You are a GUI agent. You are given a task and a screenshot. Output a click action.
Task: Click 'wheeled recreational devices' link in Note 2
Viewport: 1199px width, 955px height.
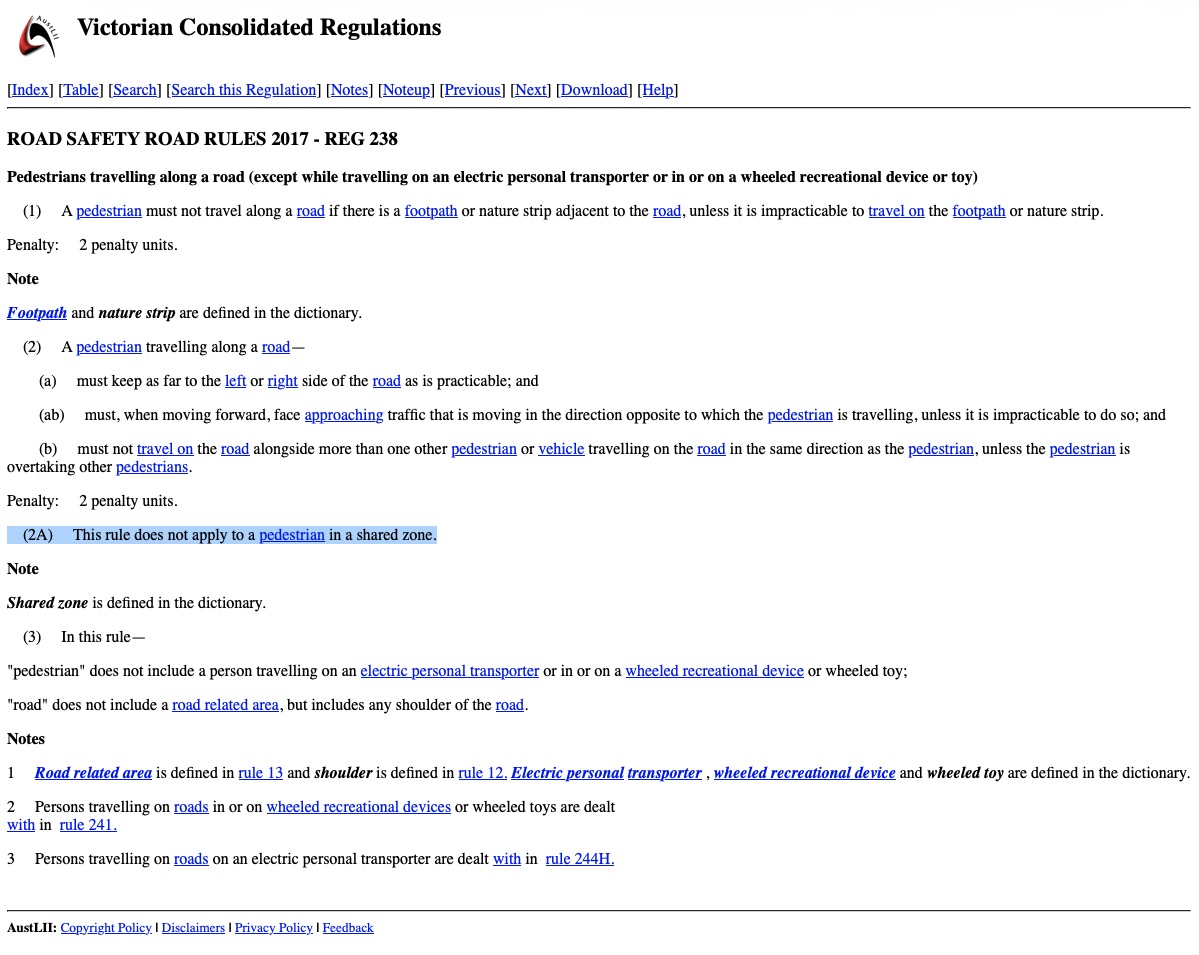[359, 807]
